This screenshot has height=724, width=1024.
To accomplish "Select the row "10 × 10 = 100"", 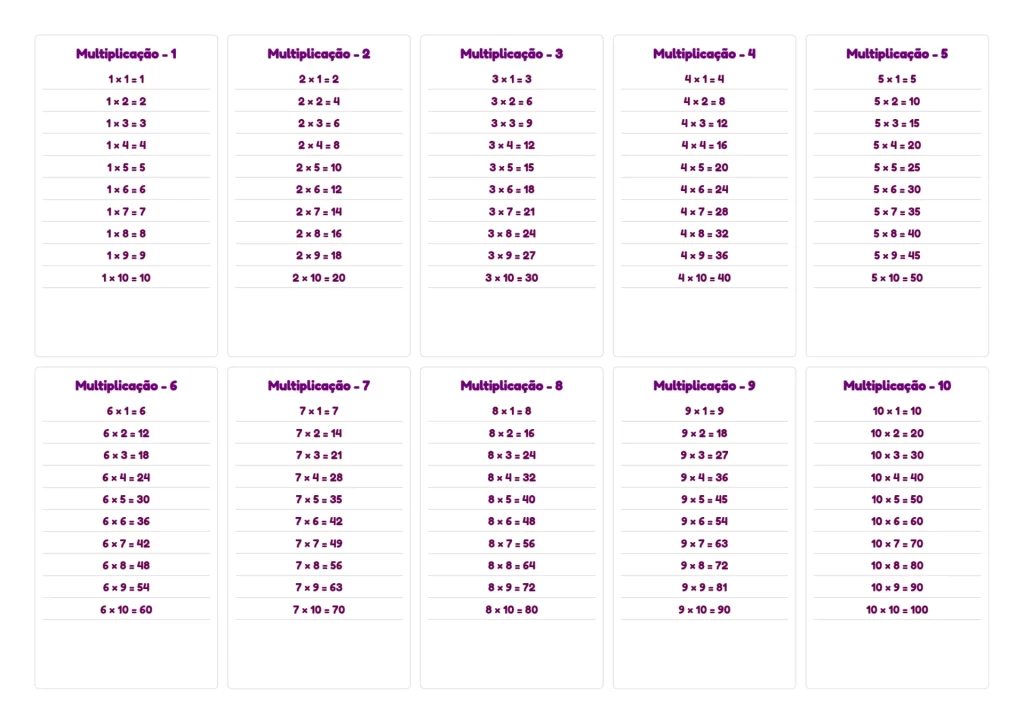I will [x=897, y=610].
